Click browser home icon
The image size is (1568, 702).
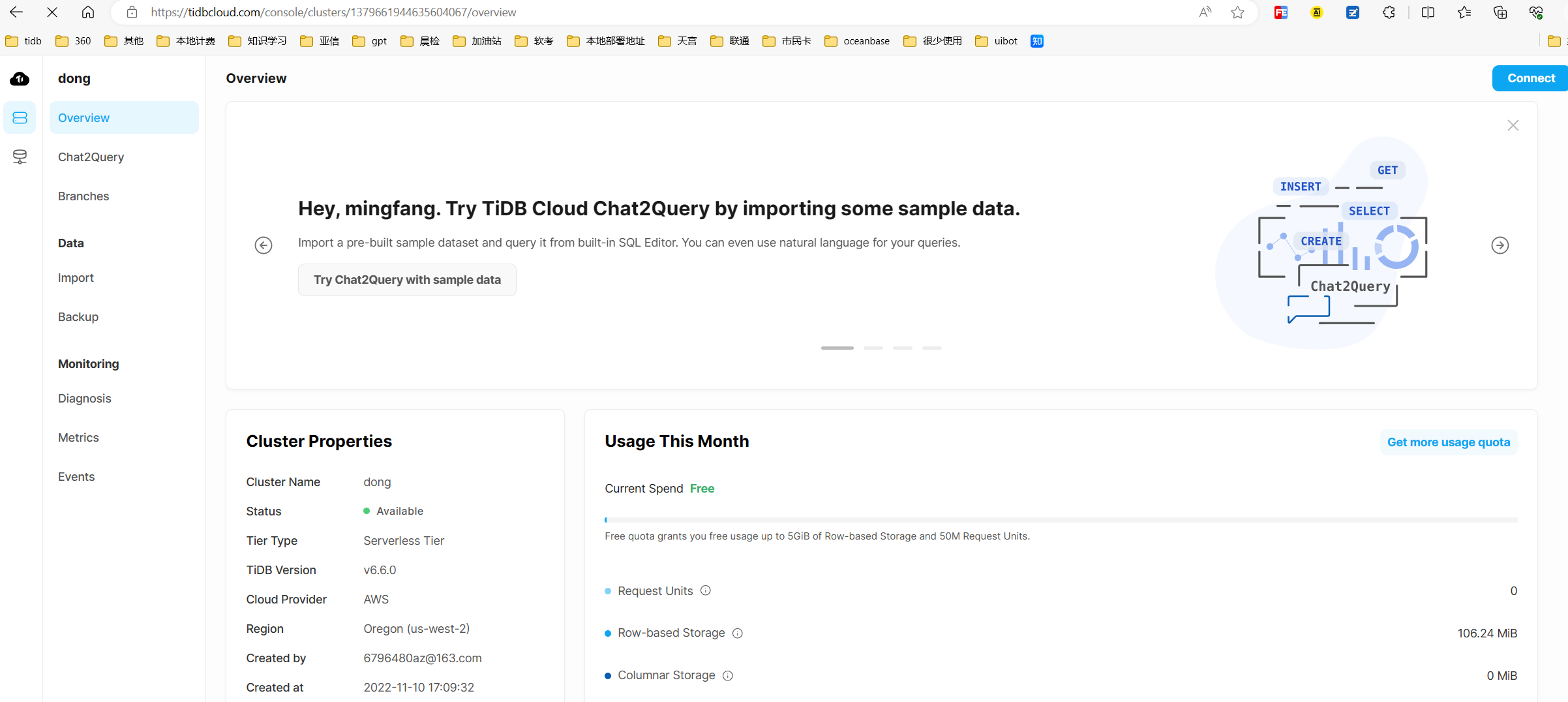pyautogui.click(x=88, y=12)
